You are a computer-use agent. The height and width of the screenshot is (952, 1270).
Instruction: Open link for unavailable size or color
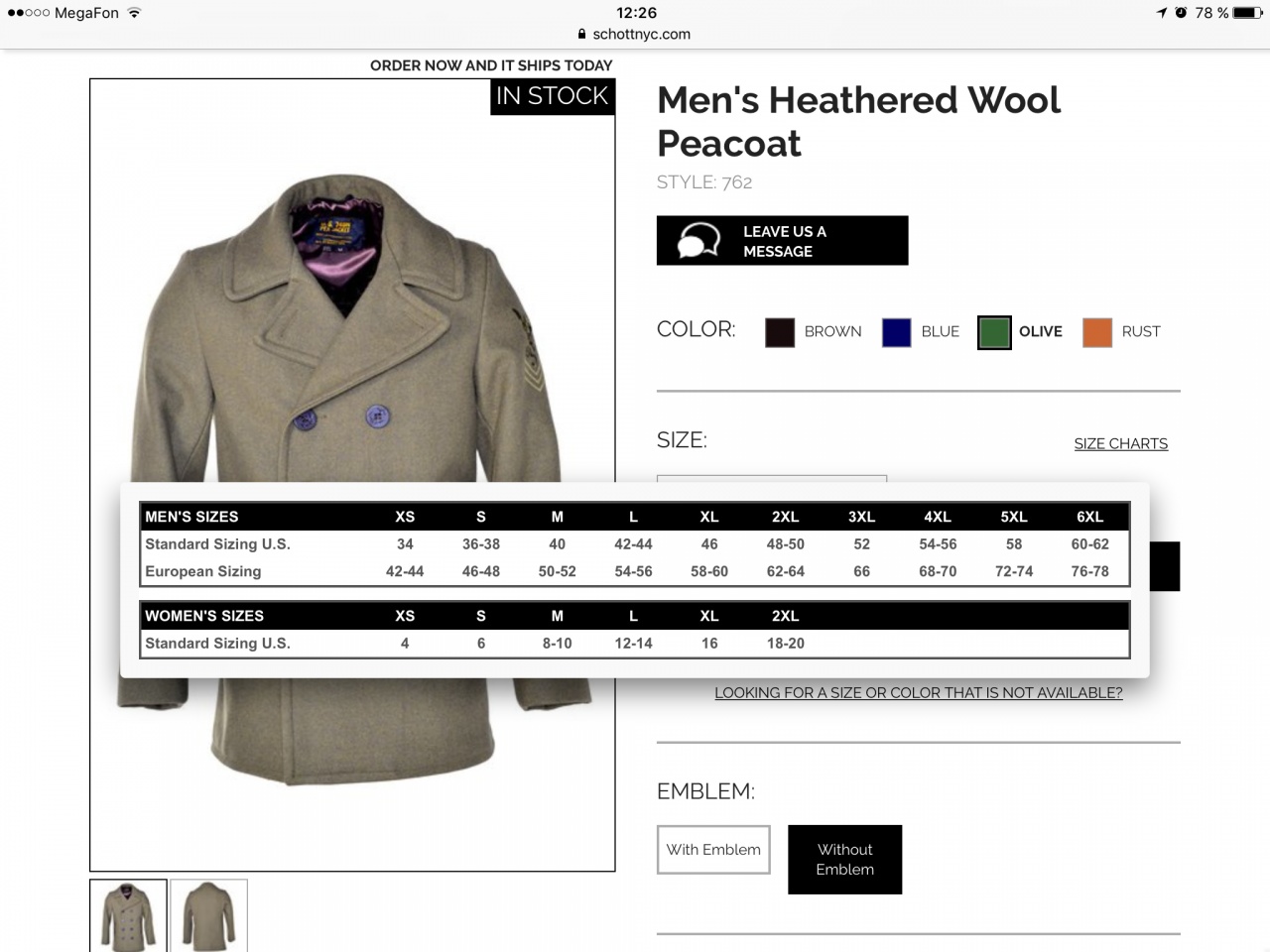coord(919,693)
